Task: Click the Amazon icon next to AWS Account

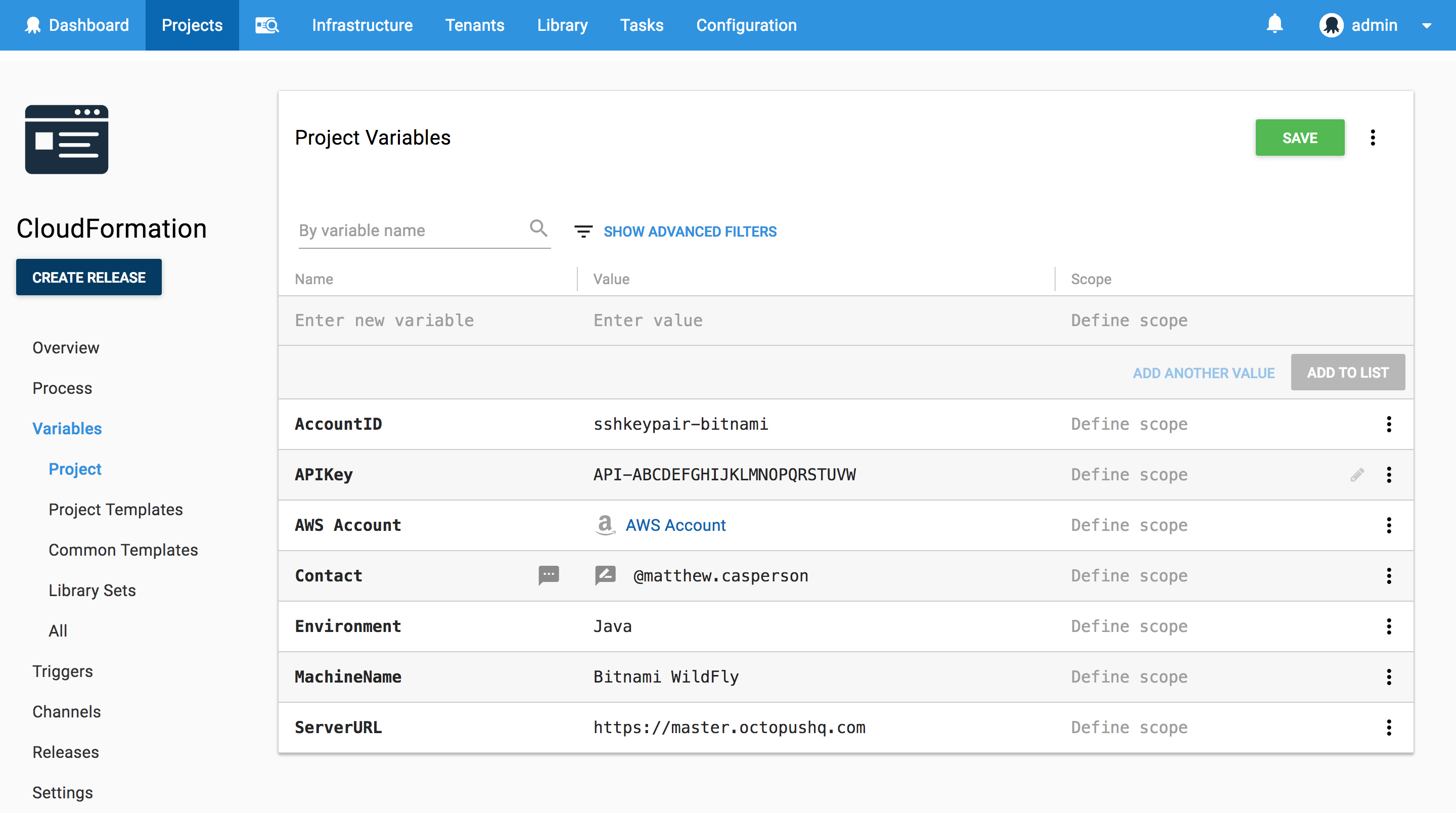Action: click(x=605, y=525)
